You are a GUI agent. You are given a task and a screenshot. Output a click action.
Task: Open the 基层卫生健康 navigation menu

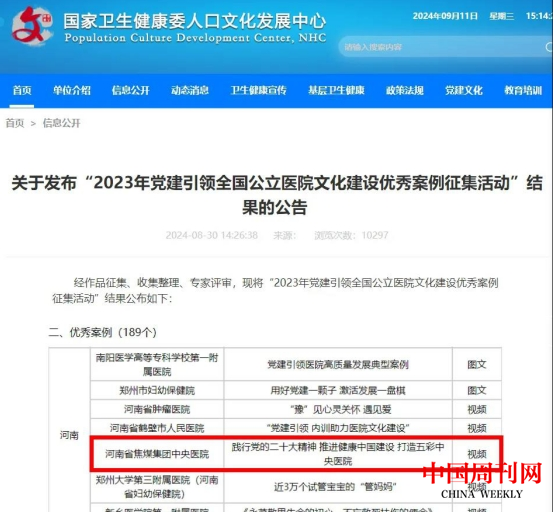(336, 90)
